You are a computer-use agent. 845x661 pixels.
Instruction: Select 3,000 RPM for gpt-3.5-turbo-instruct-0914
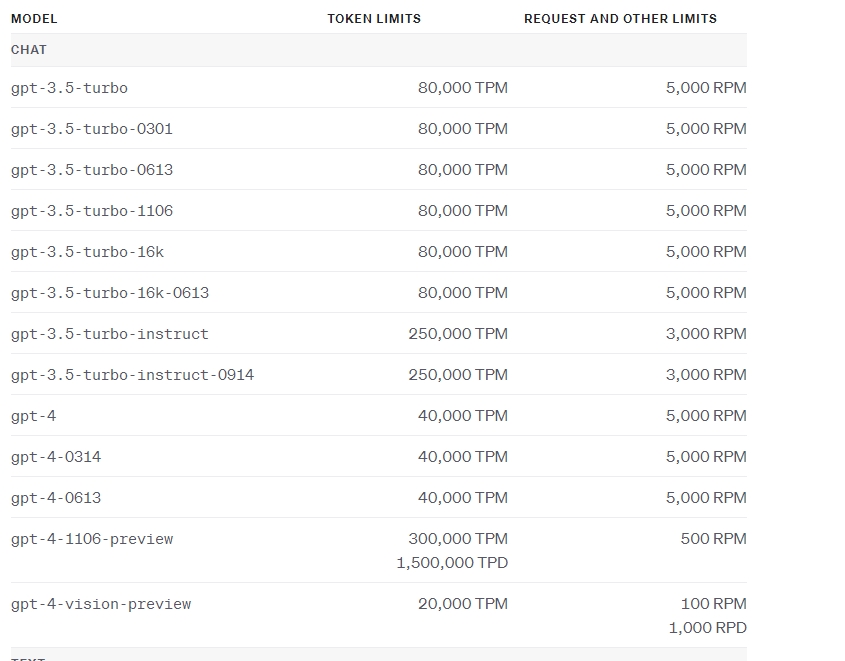click(x=706, y=375)
